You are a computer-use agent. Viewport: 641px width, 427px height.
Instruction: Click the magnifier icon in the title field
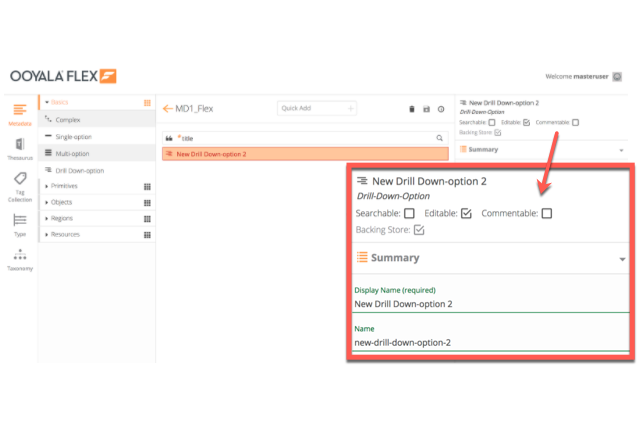(439, 137)
